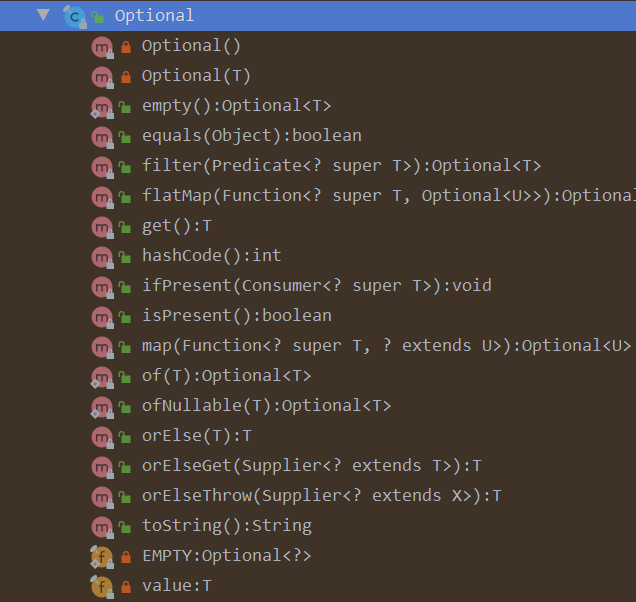Select of(T):Optional<T> method
This screenshot has width=636, height=602.
(226, 376)
